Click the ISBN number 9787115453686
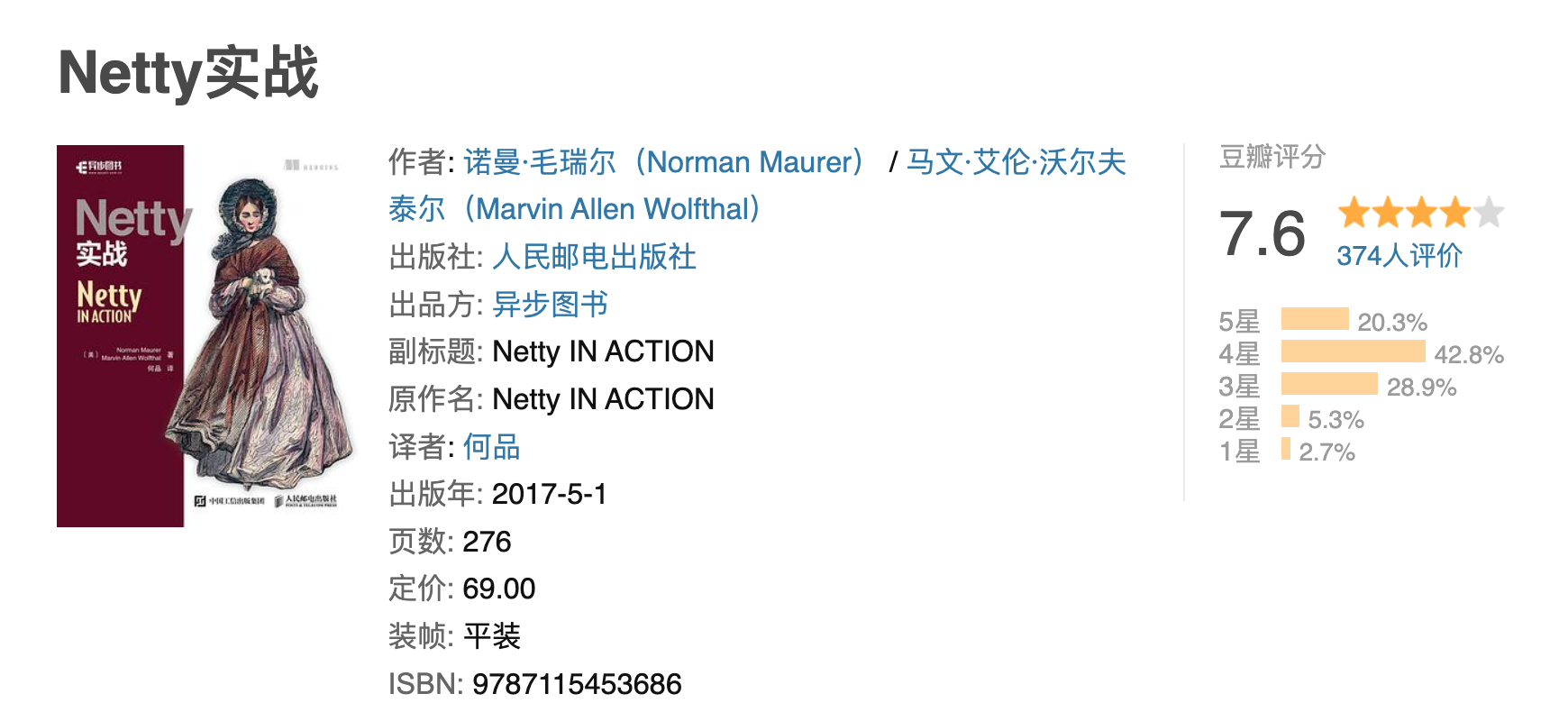This screenshot has height=712, width=1568. 577,684
